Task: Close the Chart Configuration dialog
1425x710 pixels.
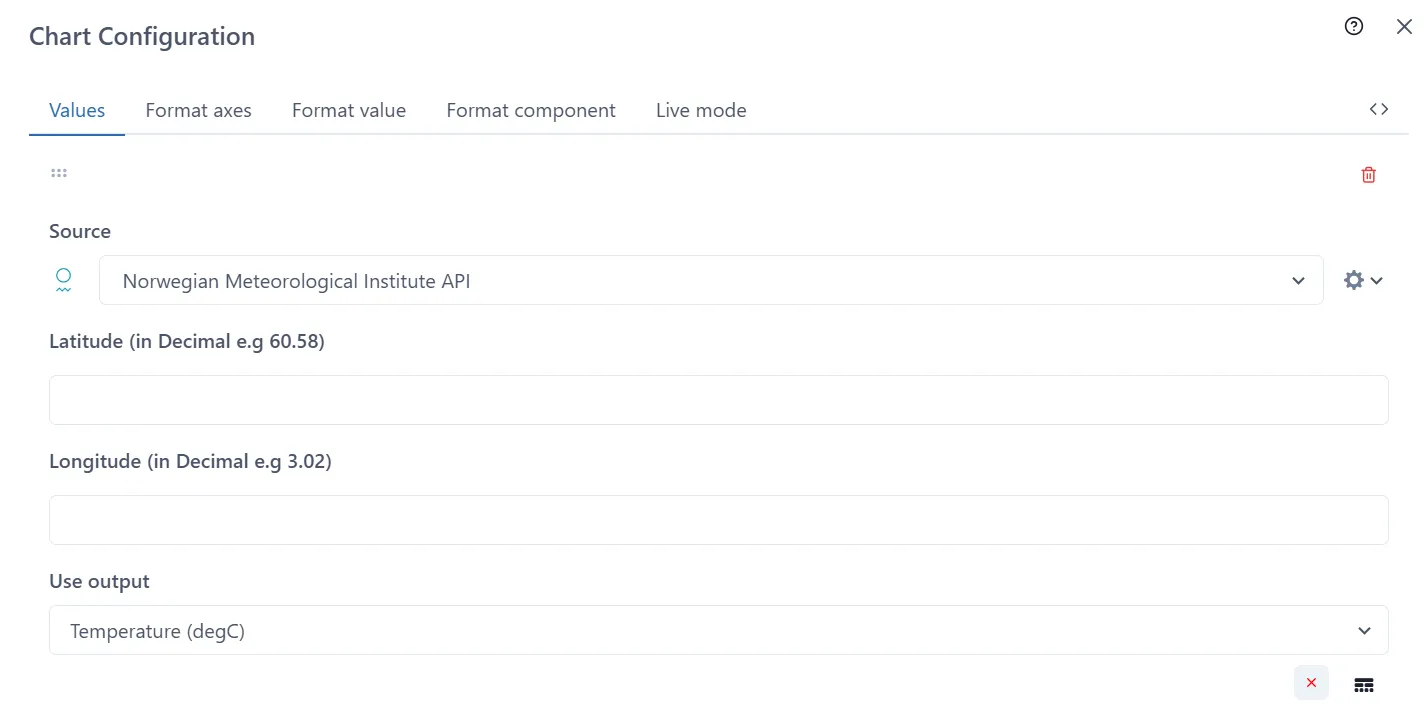Action: [x=1404, y=26]
